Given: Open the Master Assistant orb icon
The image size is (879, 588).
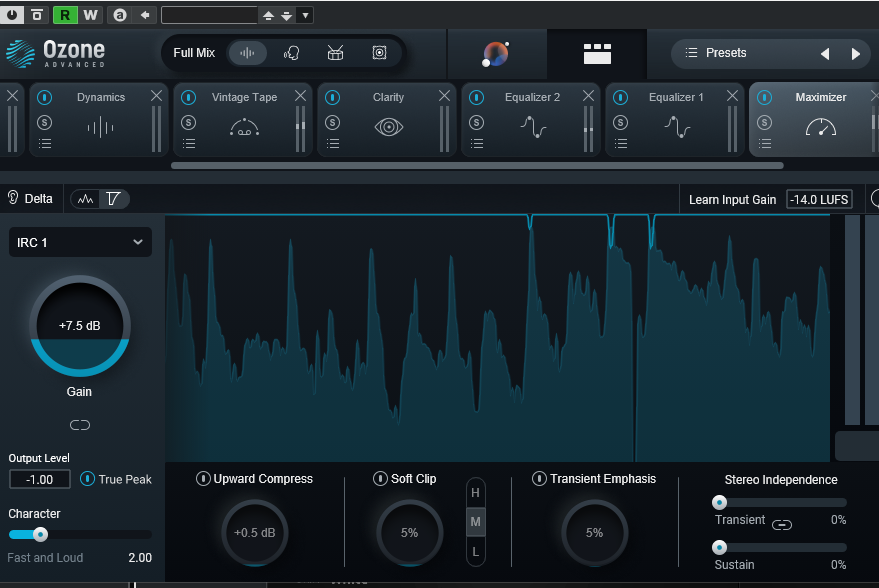Looking at the screenshot, I should point(496,54).
